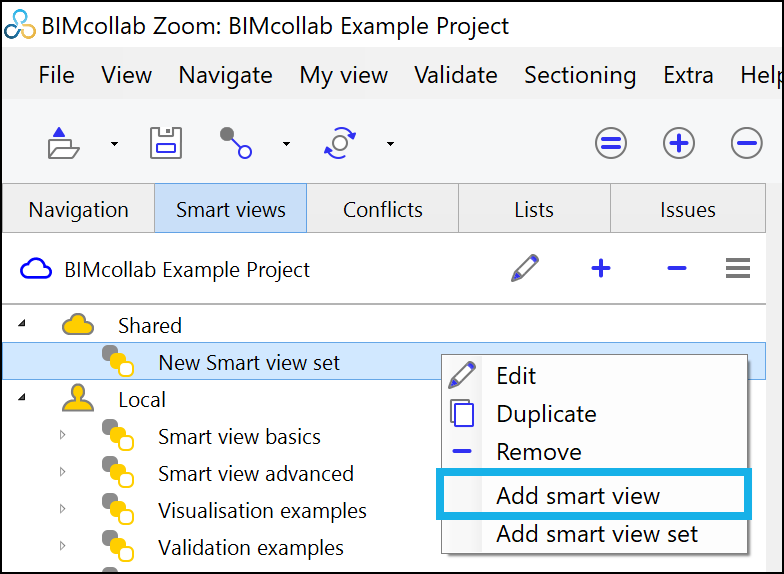Switch to the Conflicts tab
The width and height of the screenshot is (784, 574).
(x=382, y=209)
